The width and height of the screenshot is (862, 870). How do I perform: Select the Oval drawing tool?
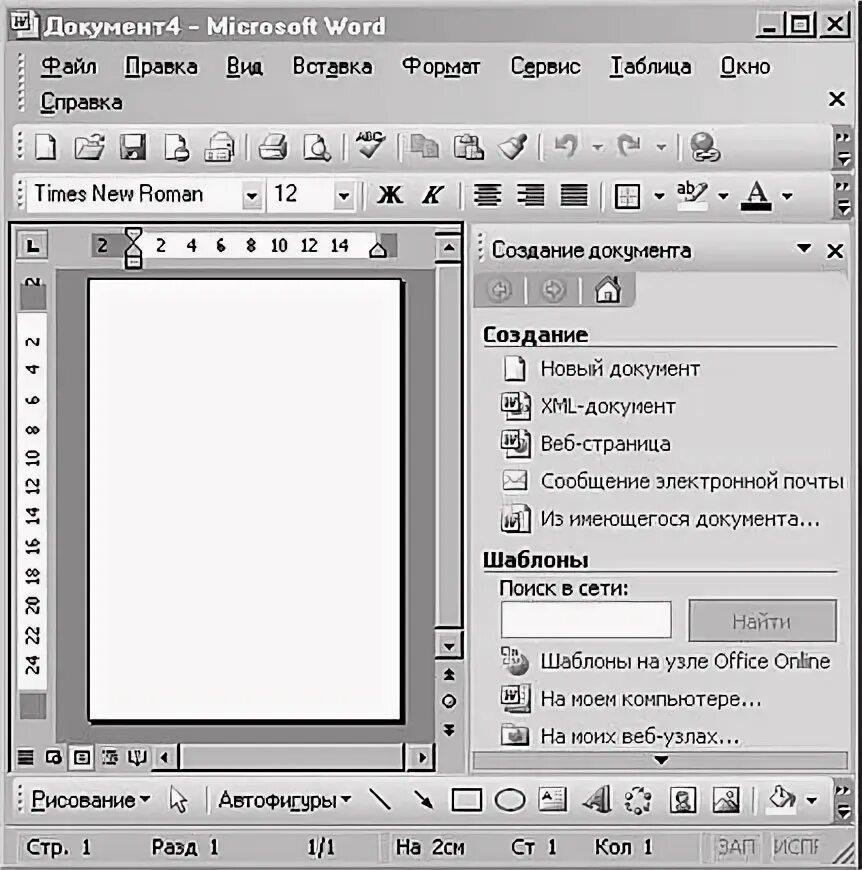(x=510, y=800)
